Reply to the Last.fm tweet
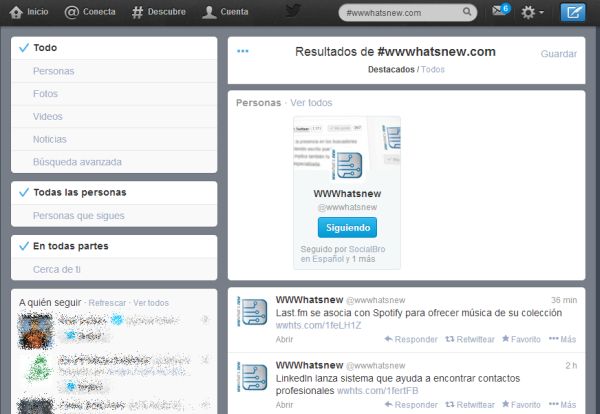Viewport: 600px width, 414px height. (x=411, y=339)
